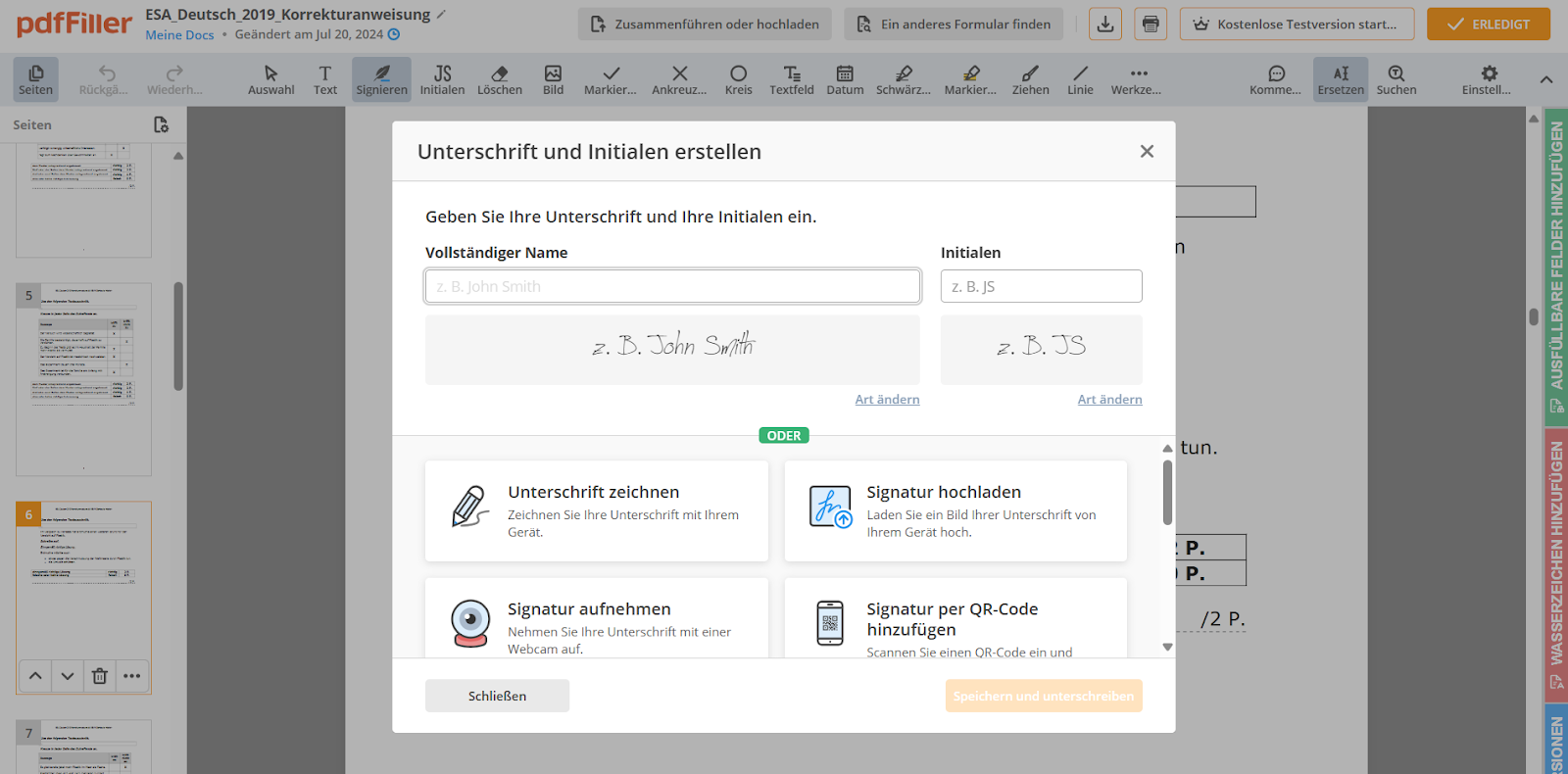Viewport: 1568px width, 774px height.
Task: Choose the checkmark Markier tool
Action: pos(611,80)
